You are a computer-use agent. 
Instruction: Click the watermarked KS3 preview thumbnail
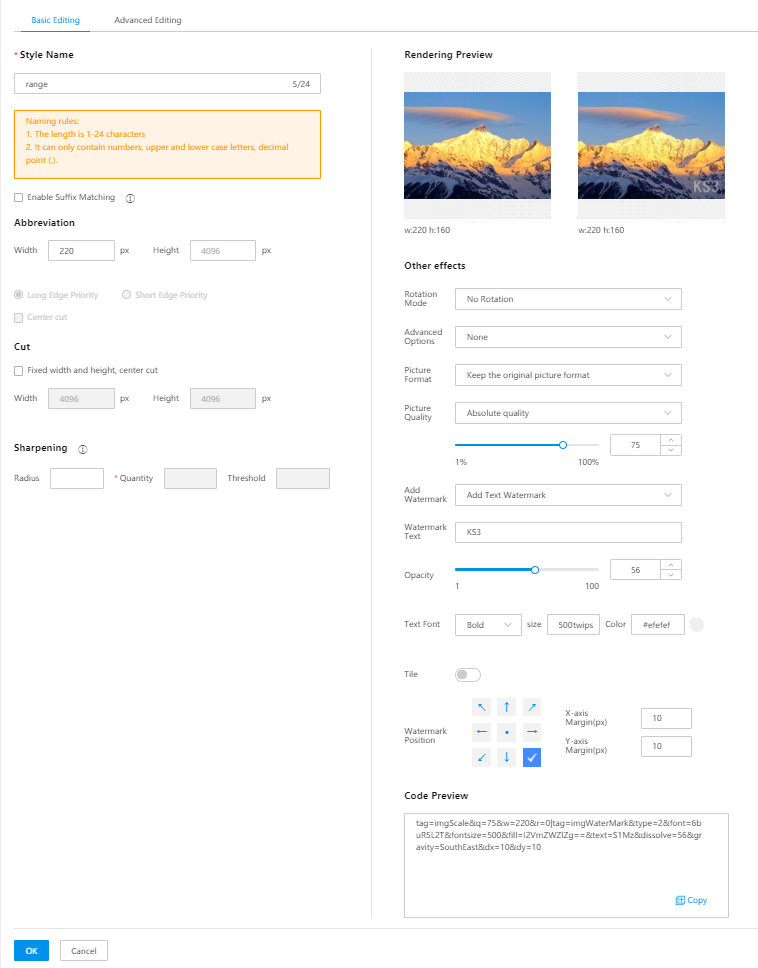click(x=651, y=146)
